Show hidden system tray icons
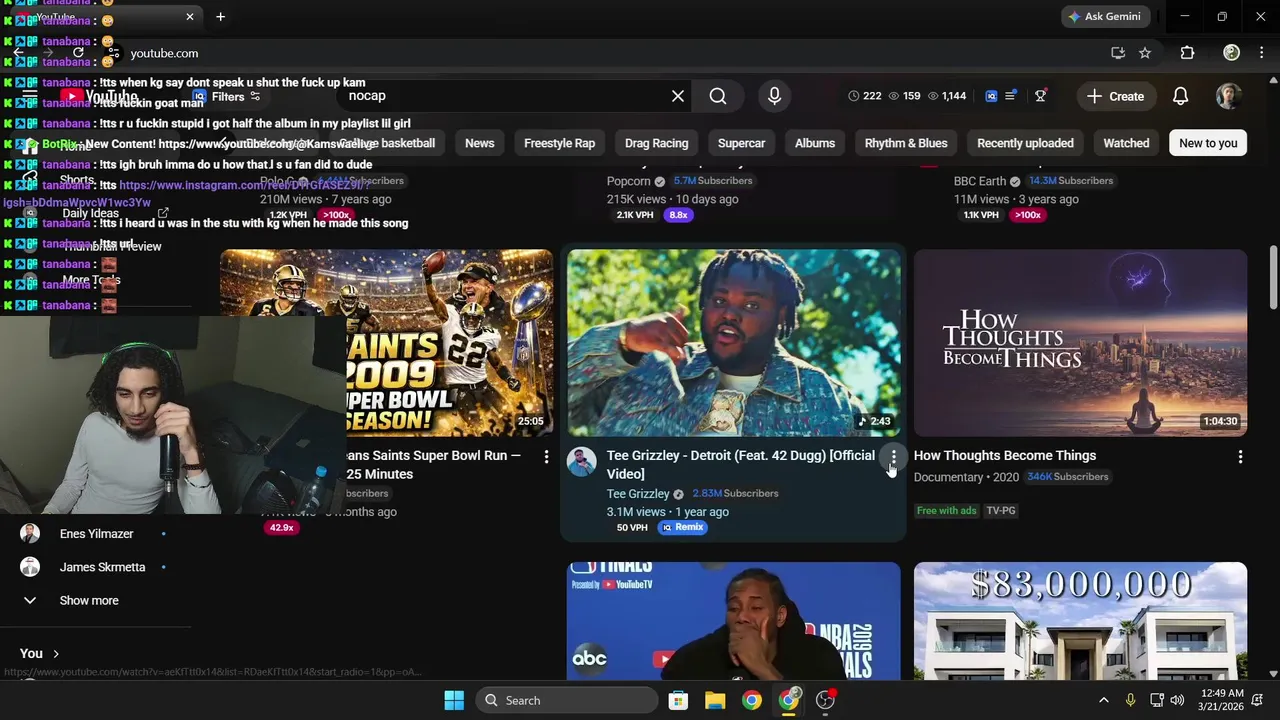Viewport: 1280px width, 720px height. point(1103,700)
